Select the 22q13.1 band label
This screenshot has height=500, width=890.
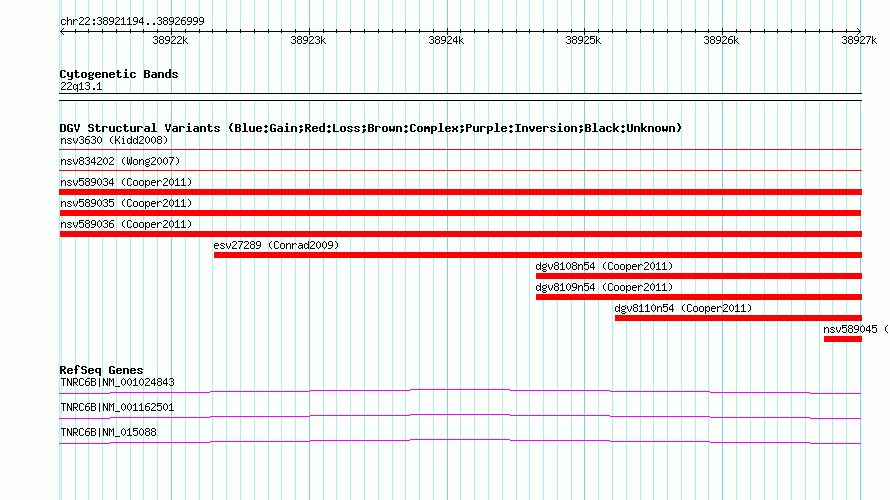(x=81, y=86)
